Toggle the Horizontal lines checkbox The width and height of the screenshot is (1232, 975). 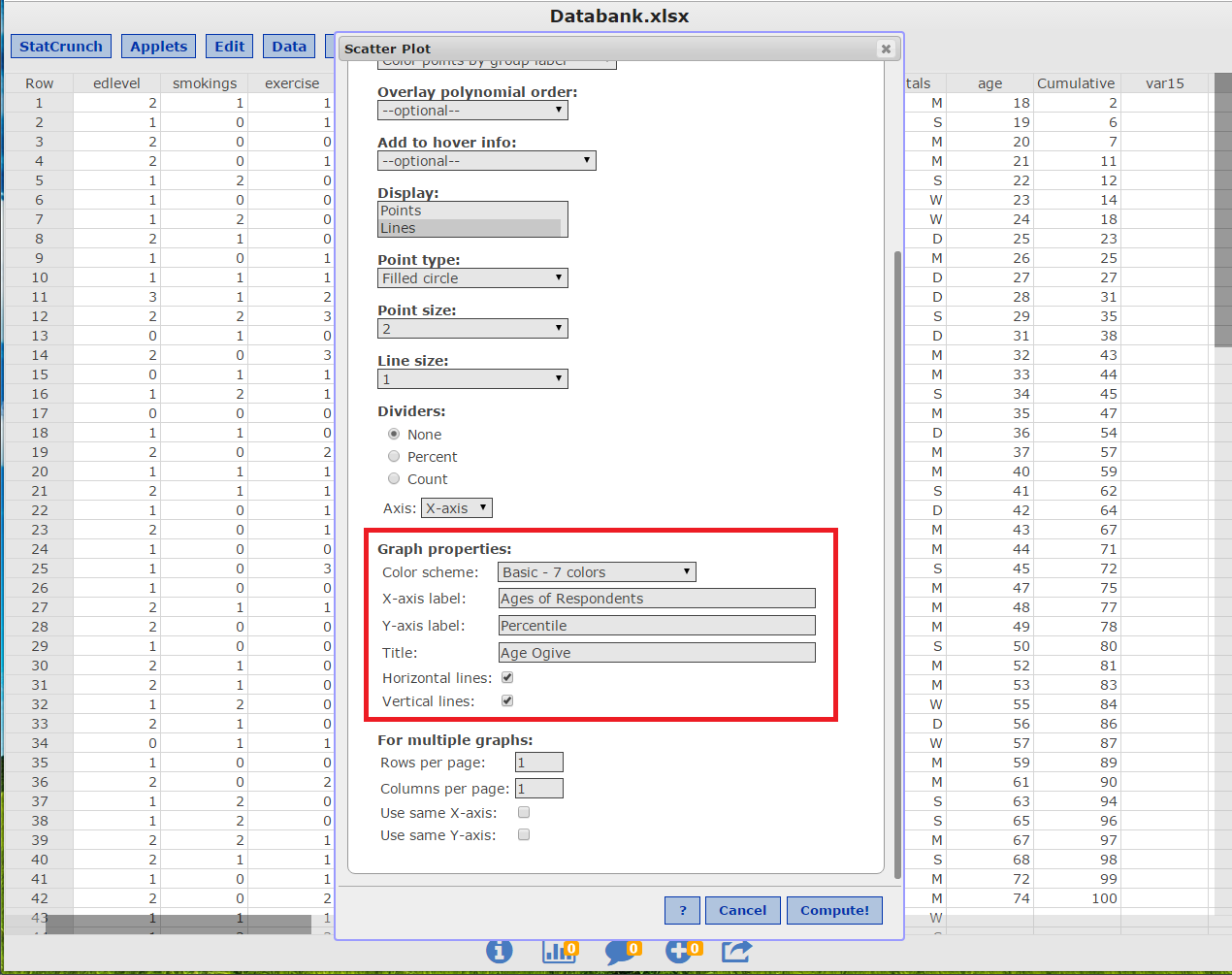click(x=507, y=677)
